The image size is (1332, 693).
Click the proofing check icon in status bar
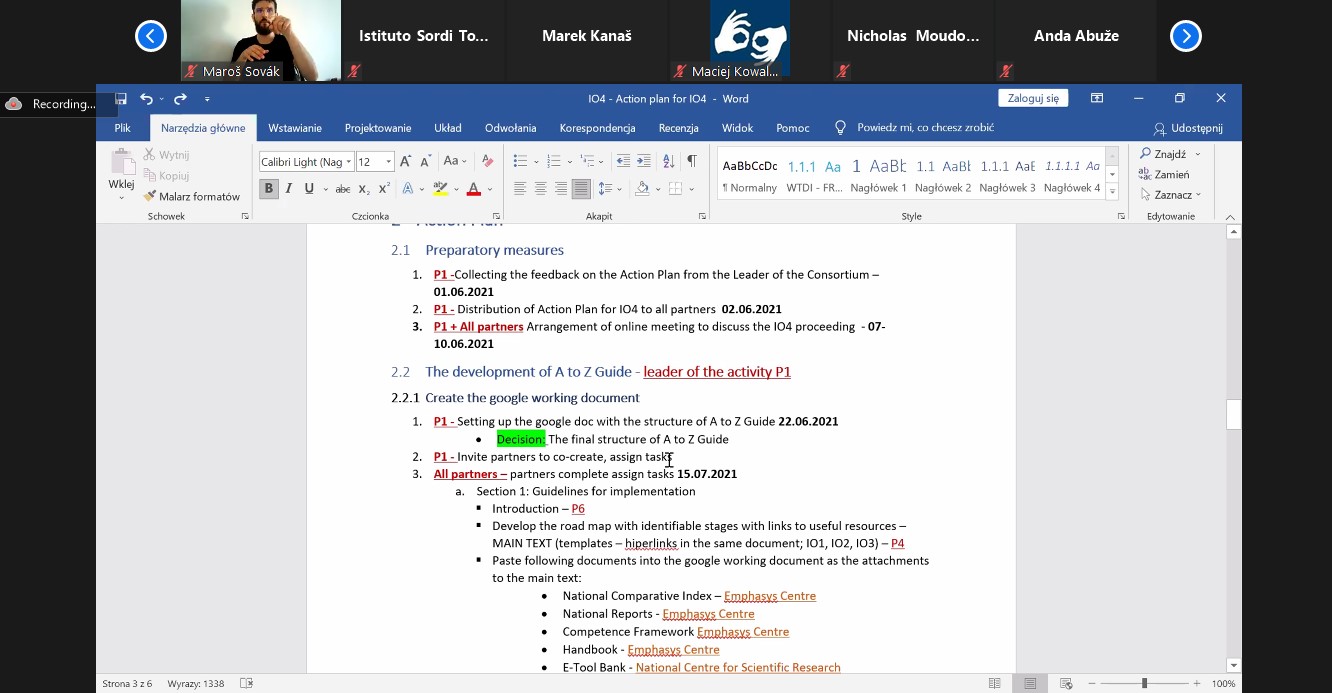[x=247, y=684]
